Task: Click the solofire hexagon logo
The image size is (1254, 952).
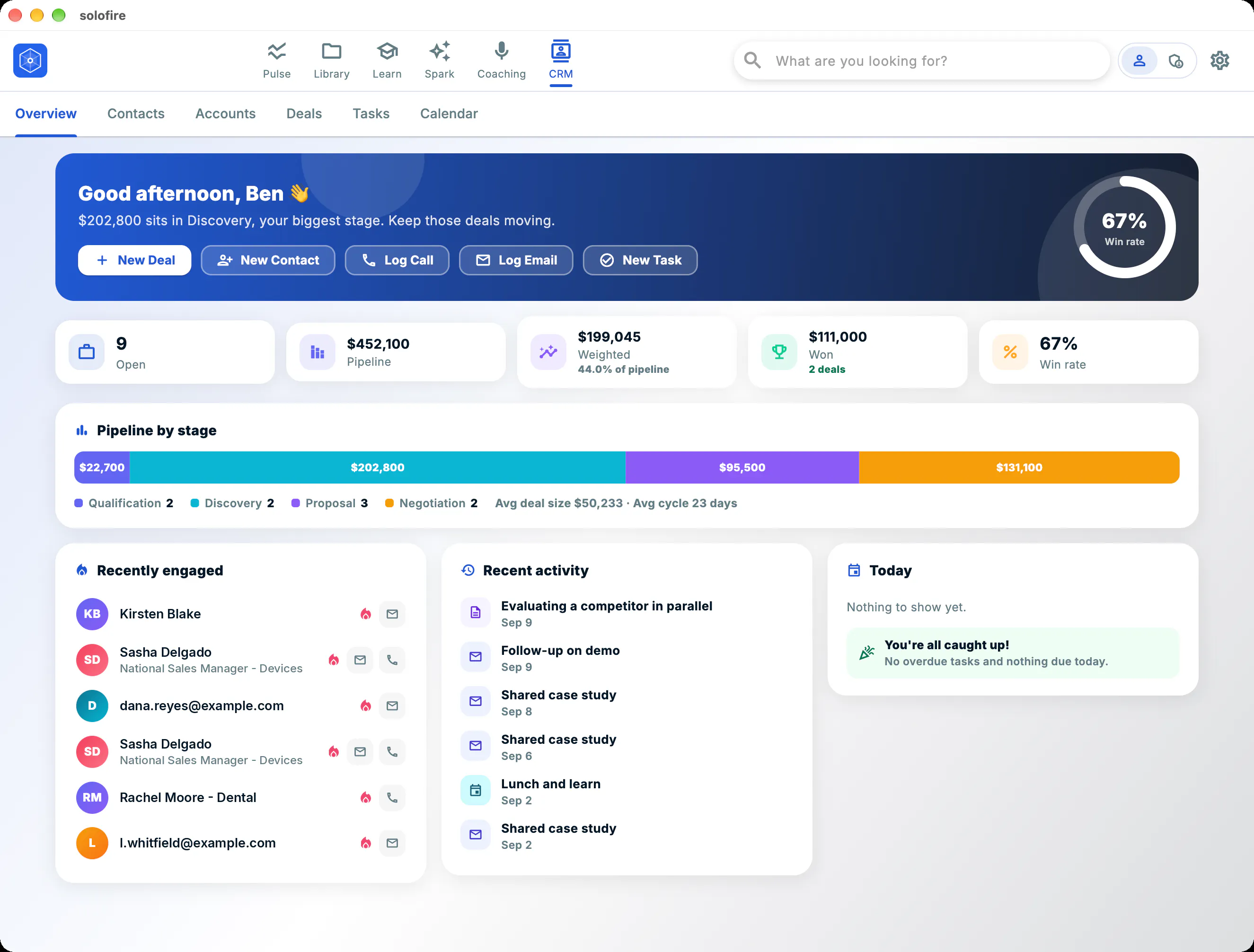Action: [x=30, y=60]
